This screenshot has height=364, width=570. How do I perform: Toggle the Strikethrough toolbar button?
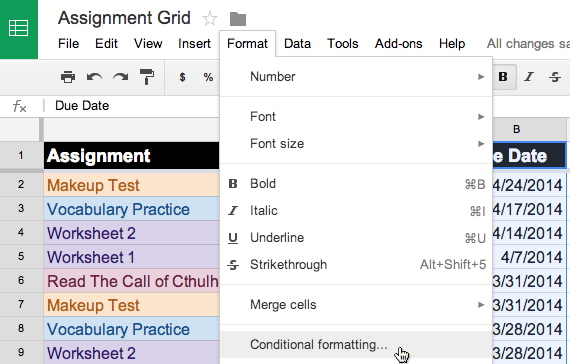pyautogui.click(x=555, y=77)
